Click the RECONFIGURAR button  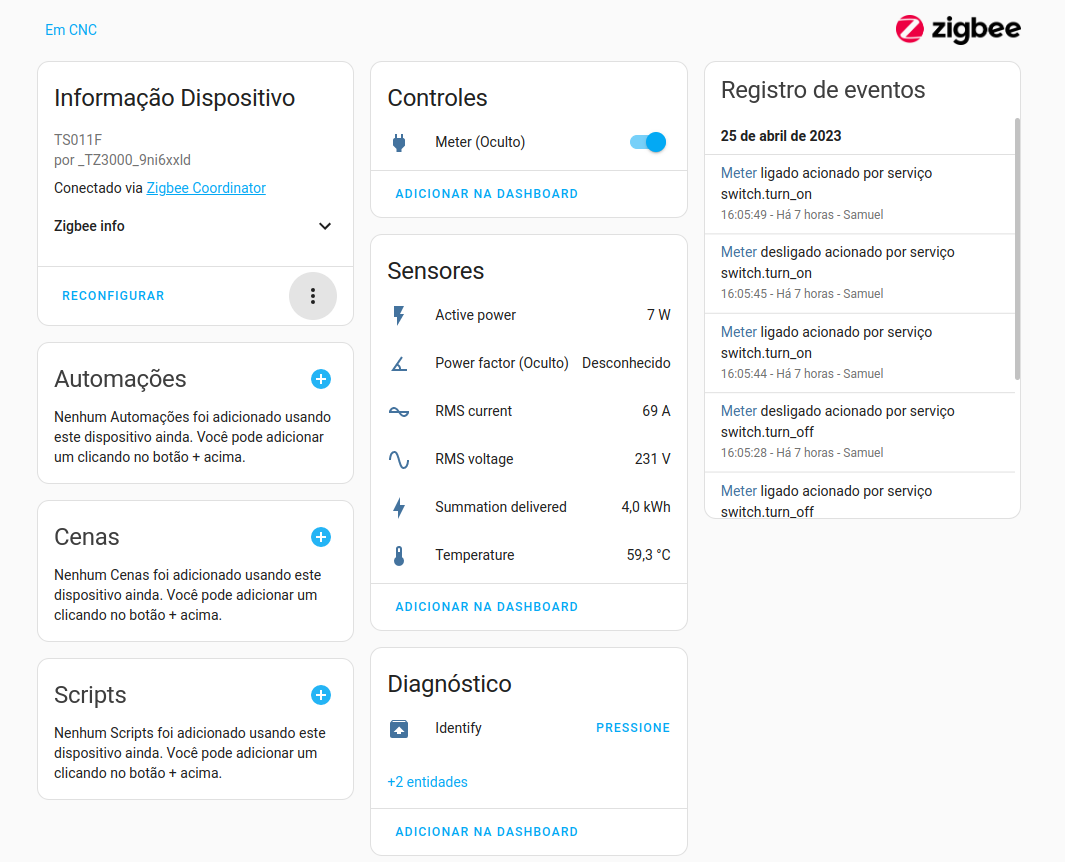pos(113,296)
